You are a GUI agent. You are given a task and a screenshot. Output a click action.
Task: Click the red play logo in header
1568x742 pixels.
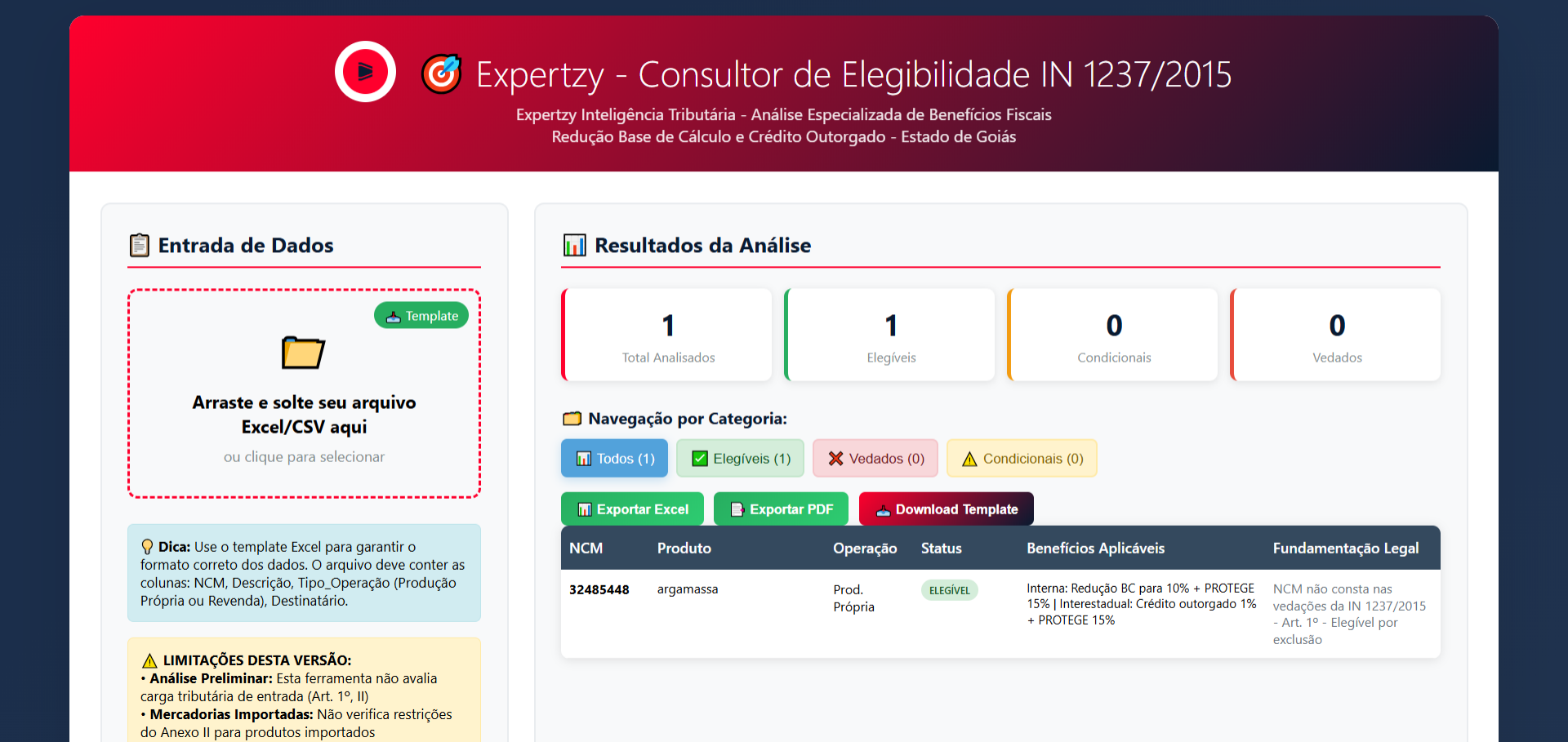coord(365,72)
